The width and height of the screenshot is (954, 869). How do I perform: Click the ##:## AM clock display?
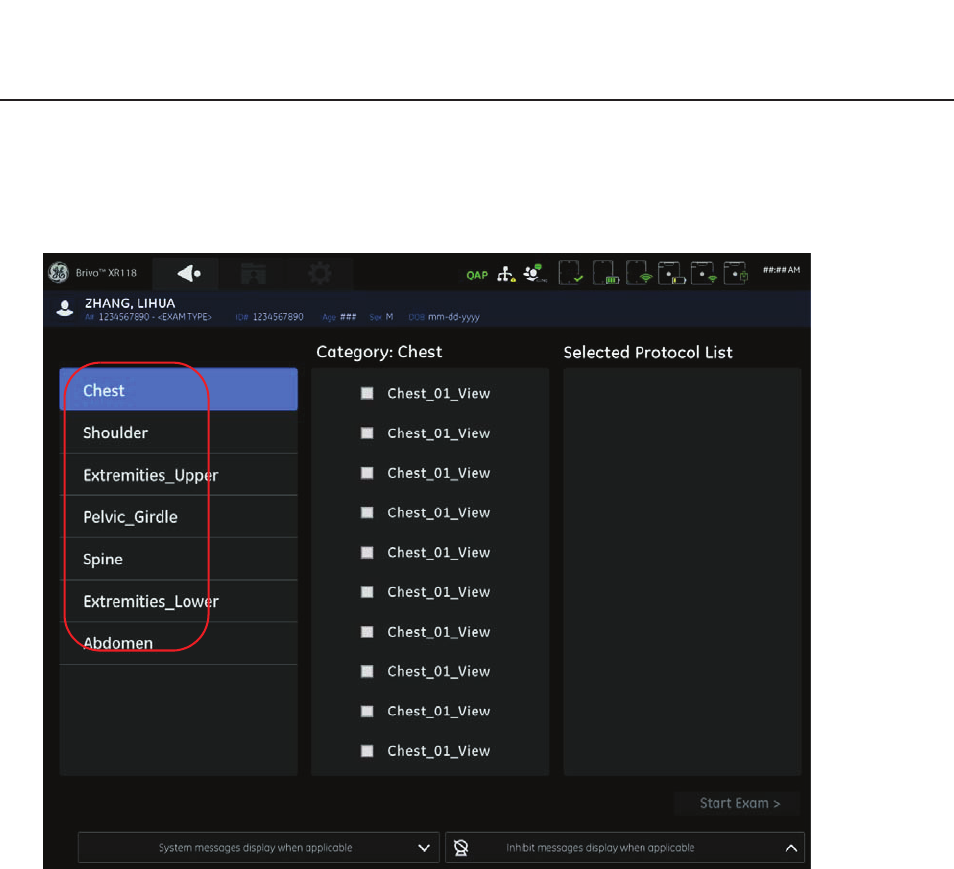pos(782,270)
